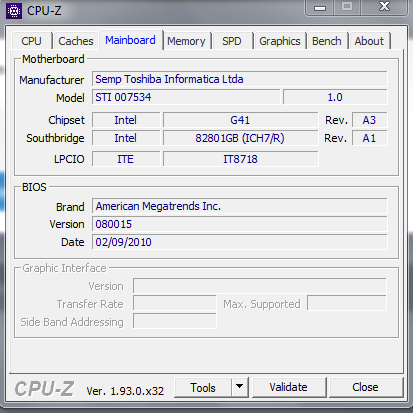Click the Validate button
413x413 pixels.
pos(289,387)
